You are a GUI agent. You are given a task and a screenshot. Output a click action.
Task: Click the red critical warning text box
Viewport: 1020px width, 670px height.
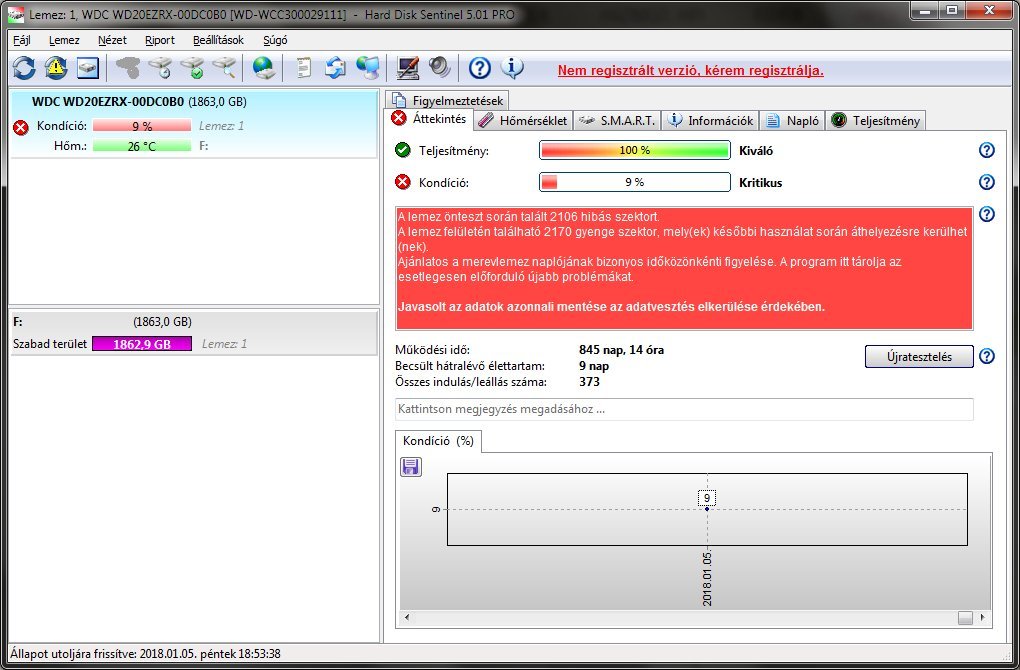pos(684,269)
